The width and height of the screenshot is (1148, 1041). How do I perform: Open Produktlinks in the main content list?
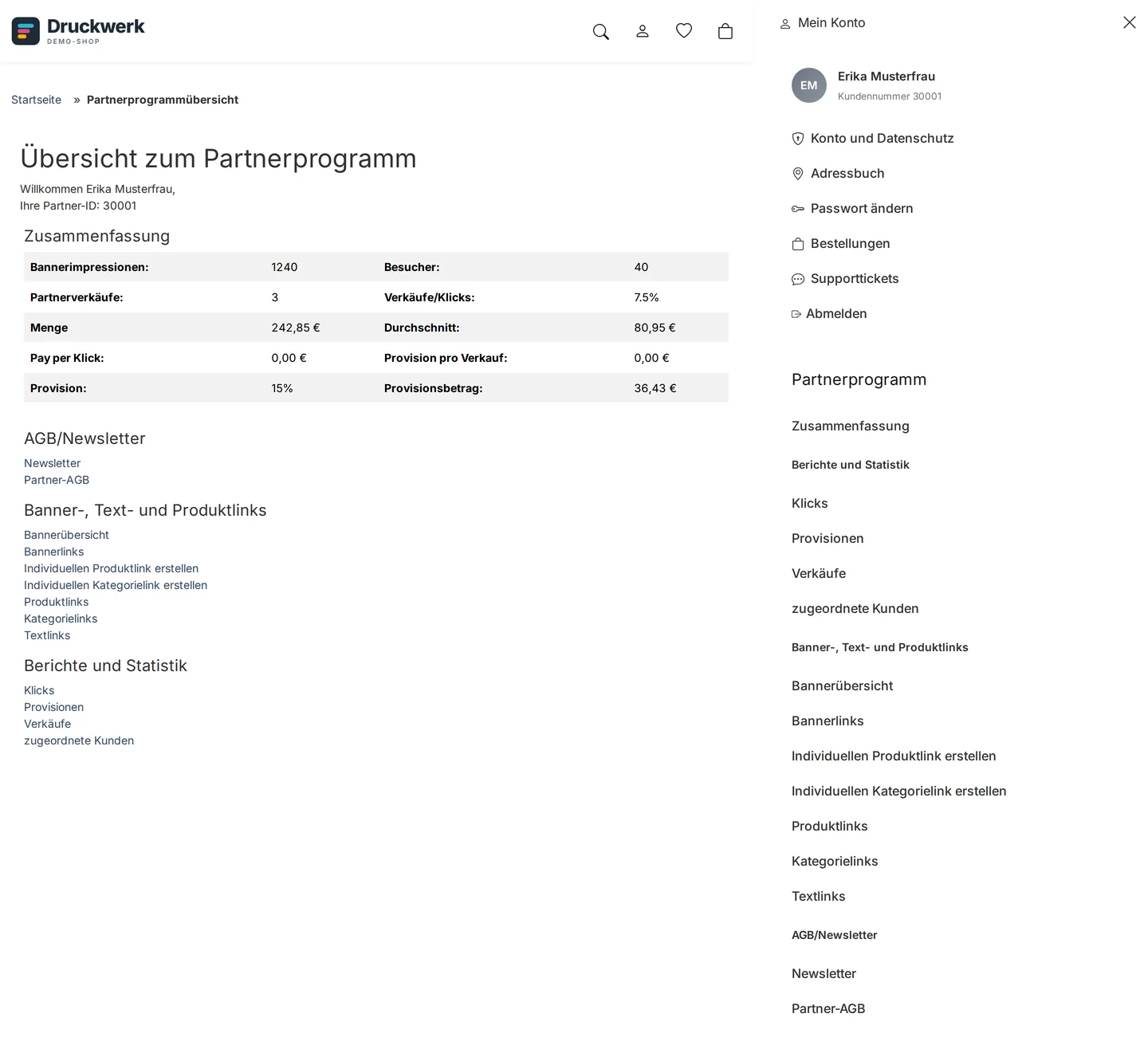point(56,602)
